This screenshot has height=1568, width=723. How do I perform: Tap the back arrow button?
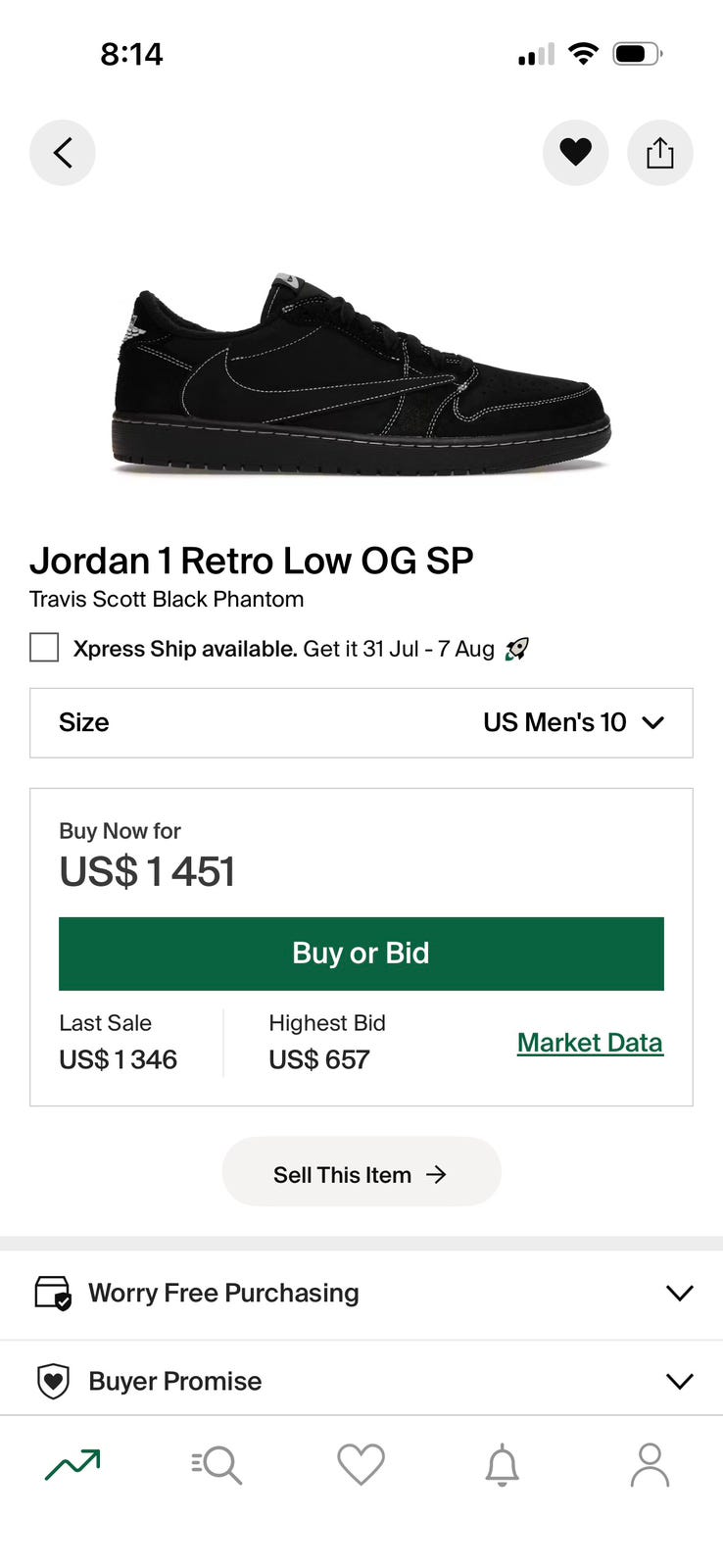[63, 153]
